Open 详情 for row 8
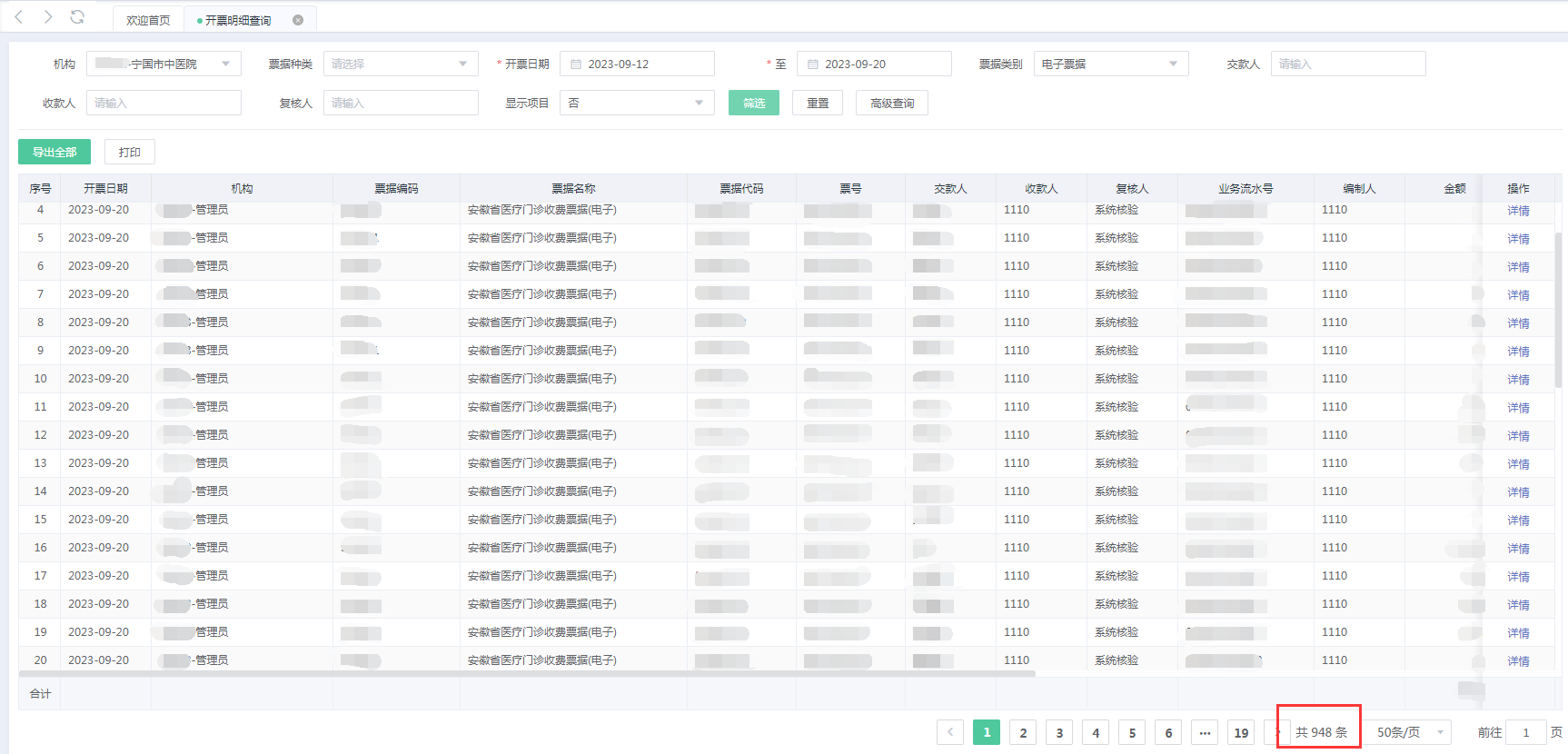Screen dimensions: 1568x754 (x=1518, y=323)
